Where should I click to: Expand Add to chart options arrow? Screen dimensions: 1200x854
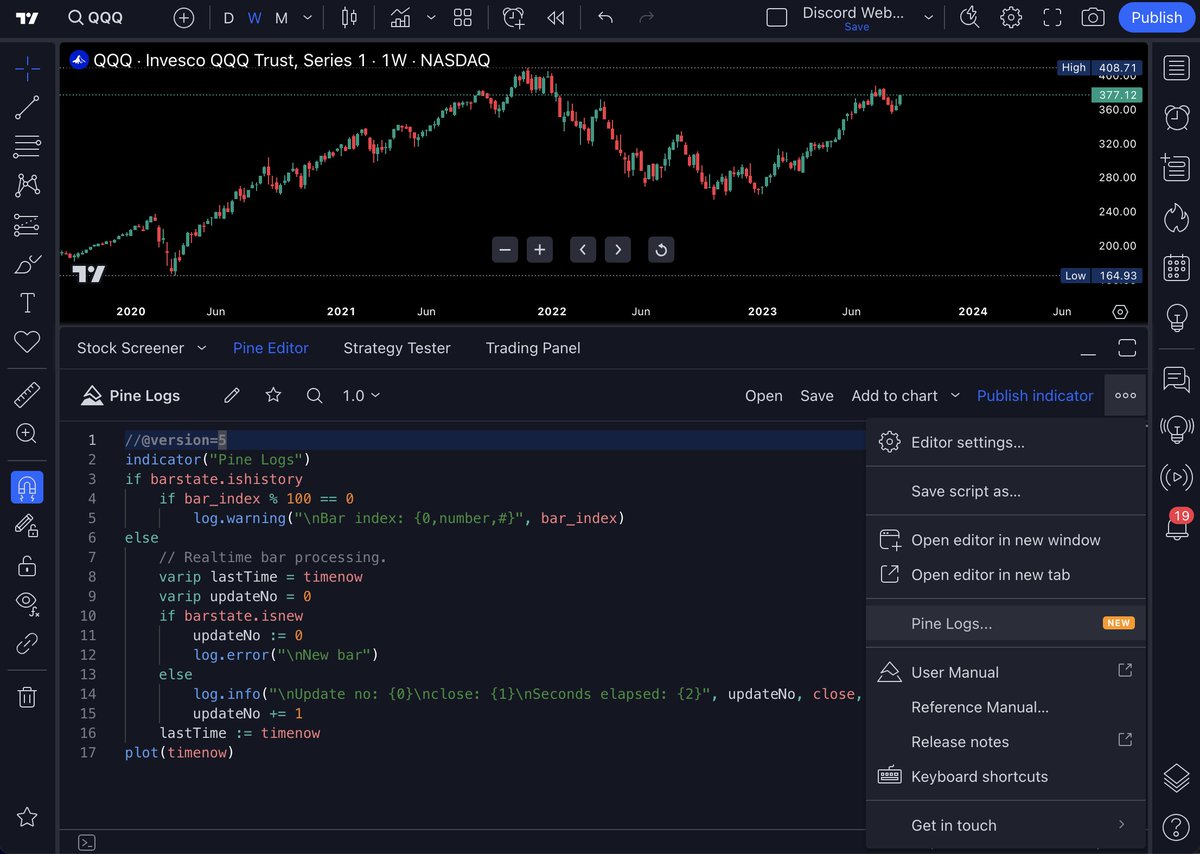[955, 396]
